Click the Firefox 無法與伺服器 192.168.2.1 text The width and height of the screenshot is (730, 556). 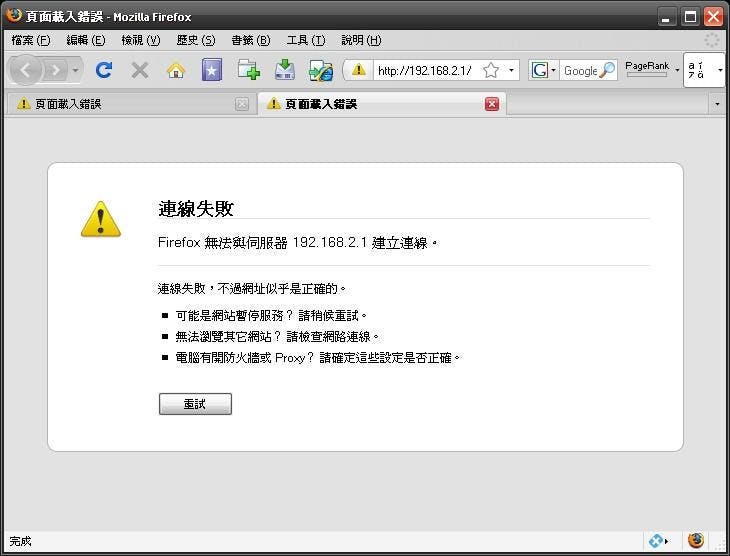click(297, 243)
